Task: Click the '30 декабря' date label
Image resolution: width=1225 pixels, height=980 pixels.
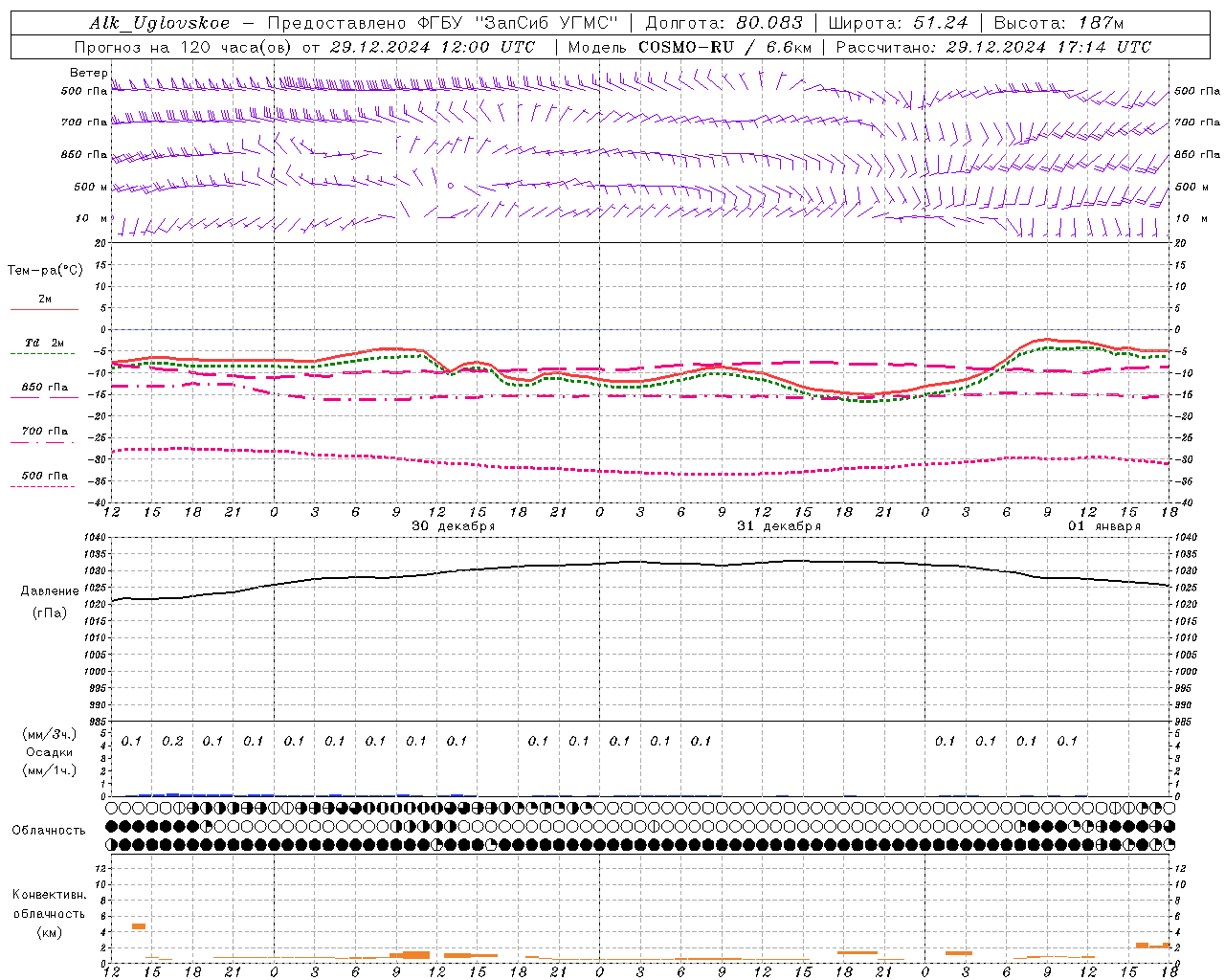Action: 453,526
